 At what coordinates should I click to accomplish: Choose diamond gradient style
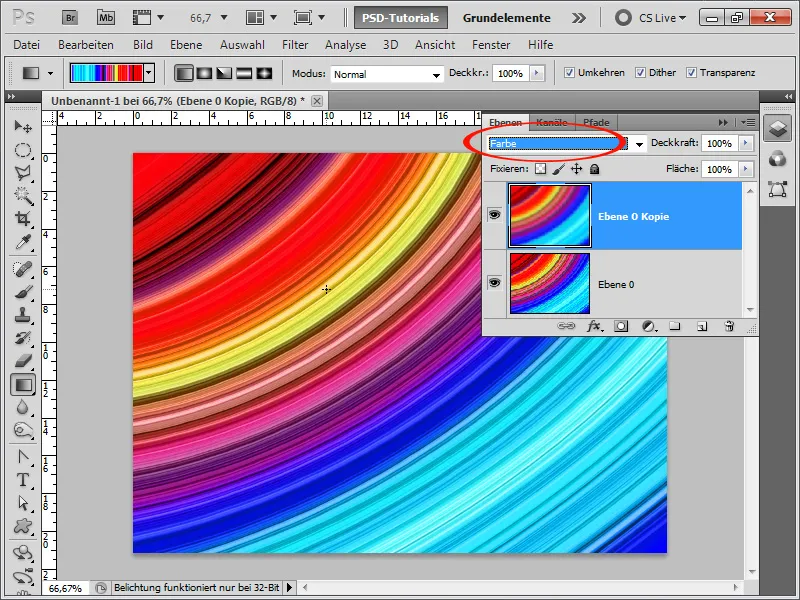[x=264, y=73]
